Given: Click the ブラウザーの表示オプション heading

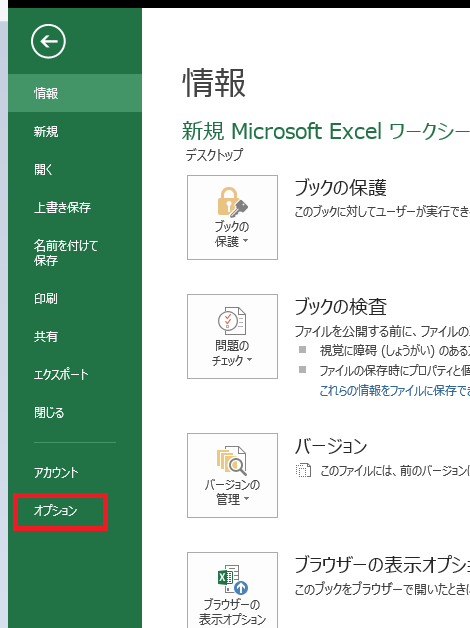Looking at the screenshot, I should (382, 565).
